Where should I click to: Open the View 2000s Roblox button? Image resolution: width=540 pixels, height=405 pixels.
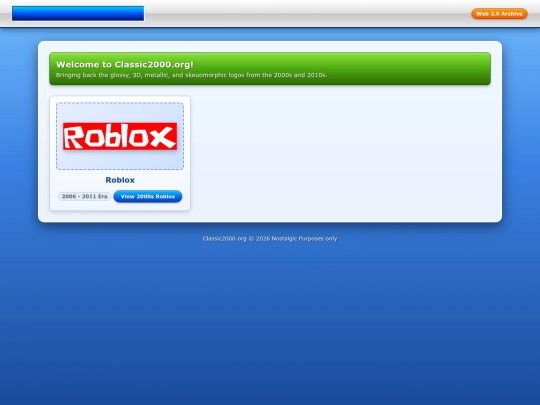pyautogui.click(x=148, y=196)
